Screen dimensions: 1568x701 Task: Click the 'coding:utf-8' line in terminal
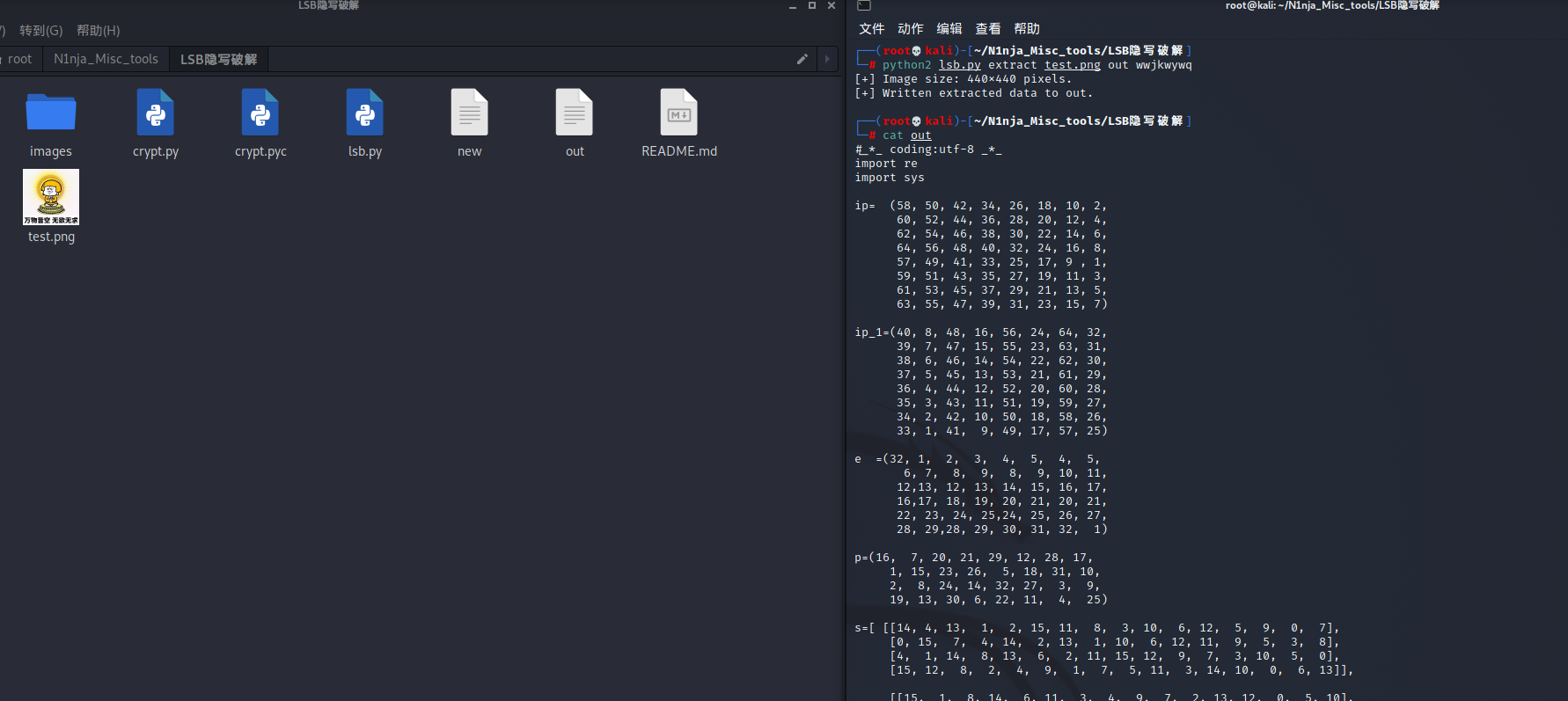click(x=928, y=150)
